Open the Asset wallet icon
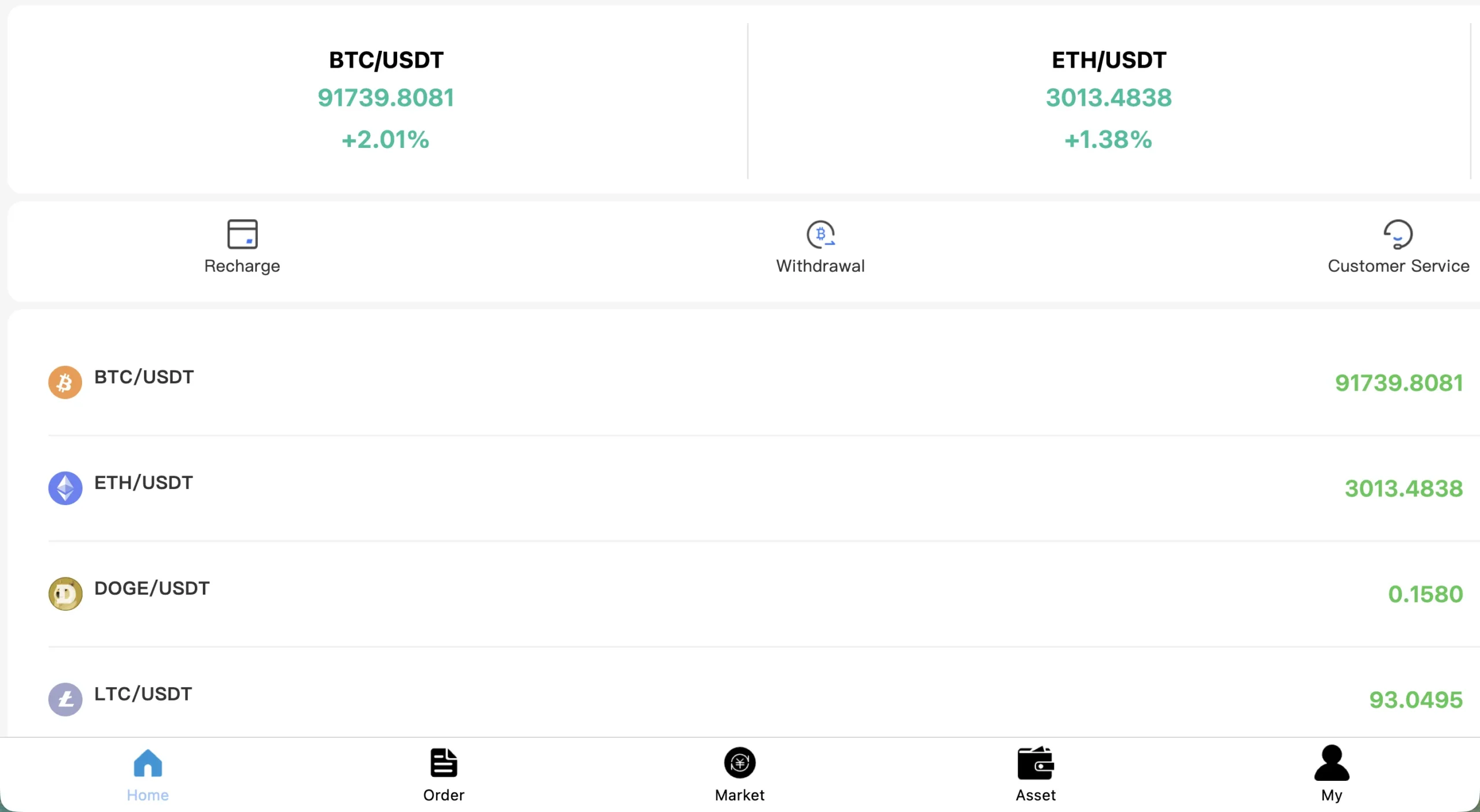This screenshot has width=1480, height=812. 1036,763
